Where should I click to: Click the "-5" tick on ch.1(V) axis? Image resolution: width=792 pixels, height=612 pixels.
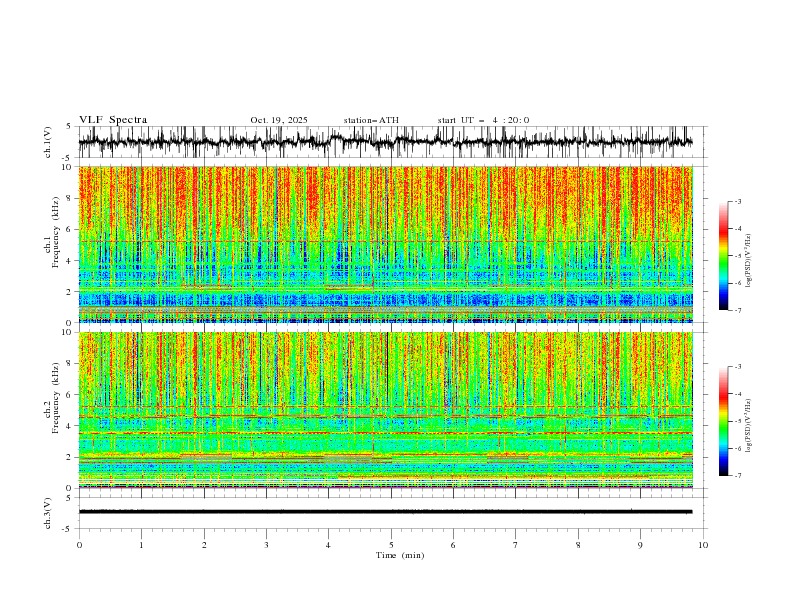[x=67, y=158]
